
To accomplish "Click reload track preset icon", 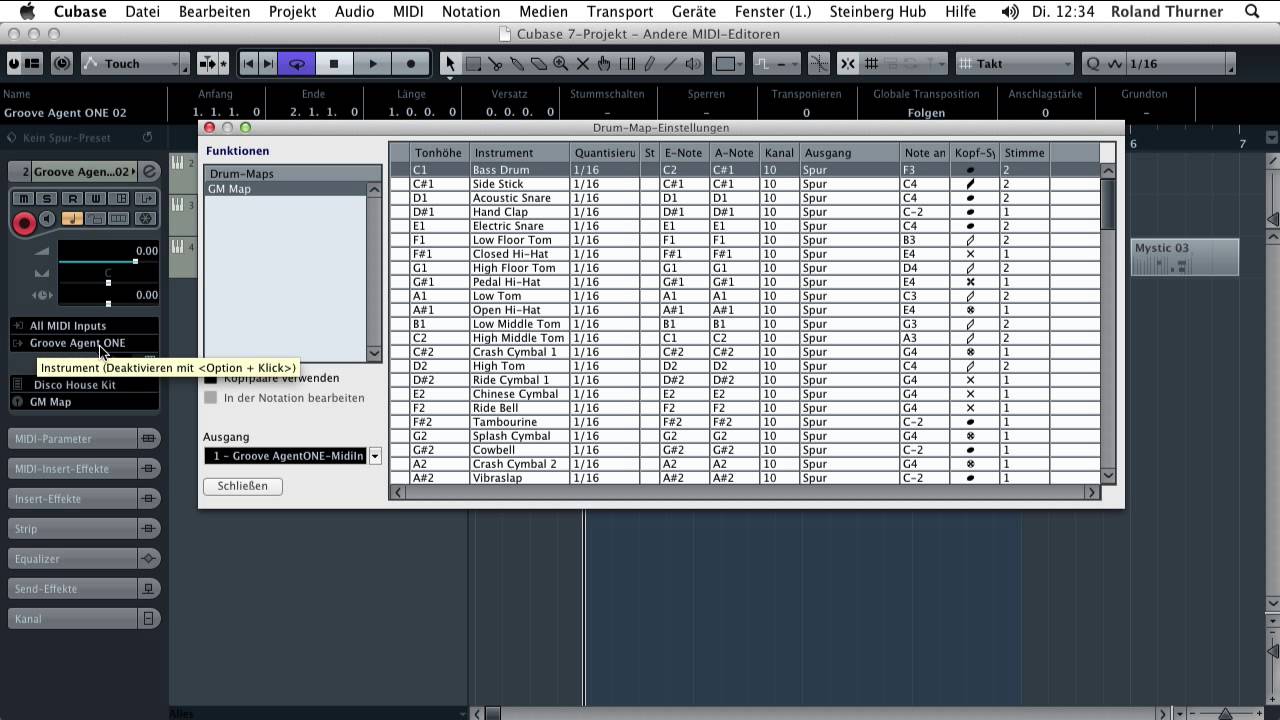I will [148, 137].
